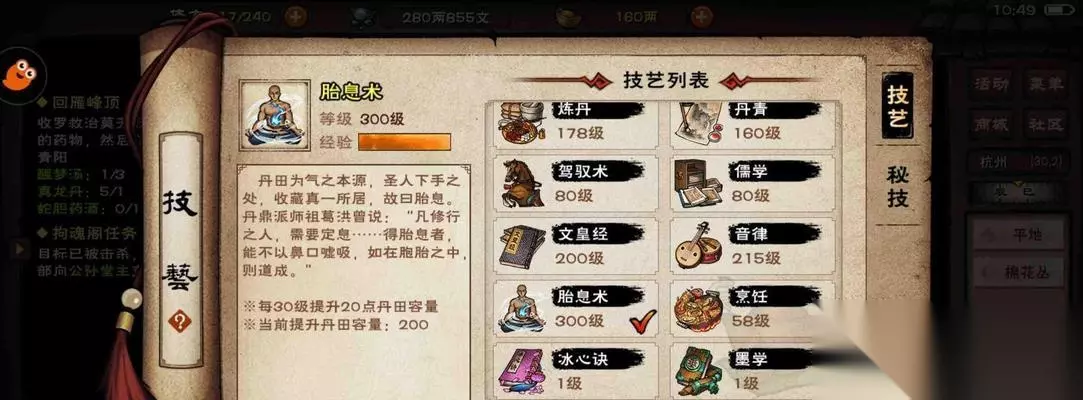1083x400 pixels.
Task: Open the orange question mark help icon
Action: (x=179, y=321)
